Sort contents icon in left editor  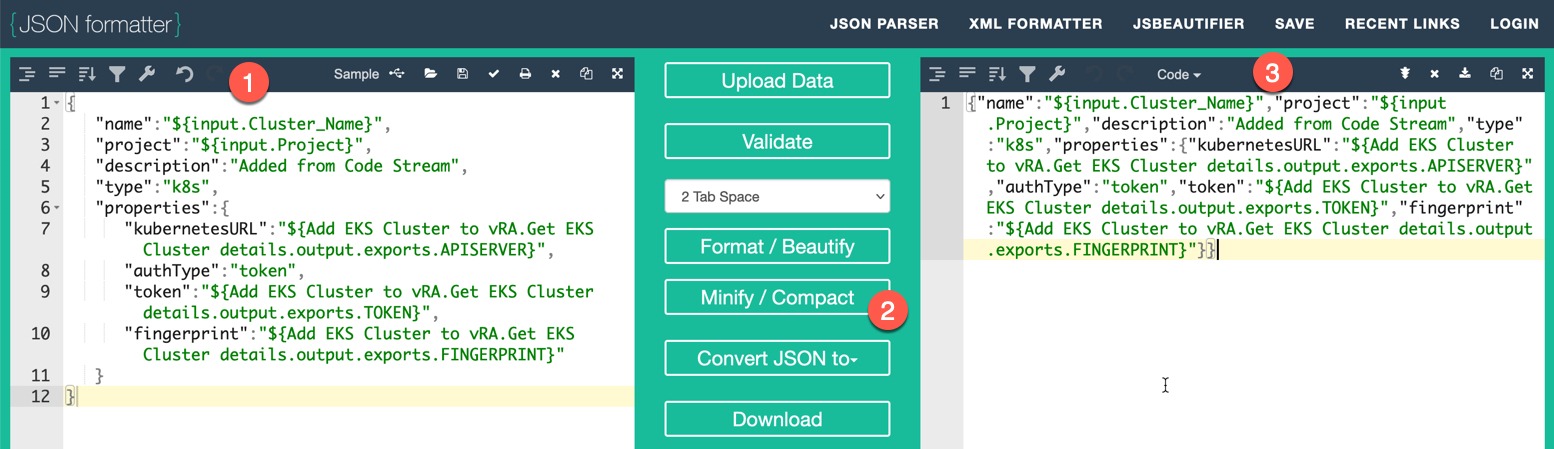tap(87, 73)
